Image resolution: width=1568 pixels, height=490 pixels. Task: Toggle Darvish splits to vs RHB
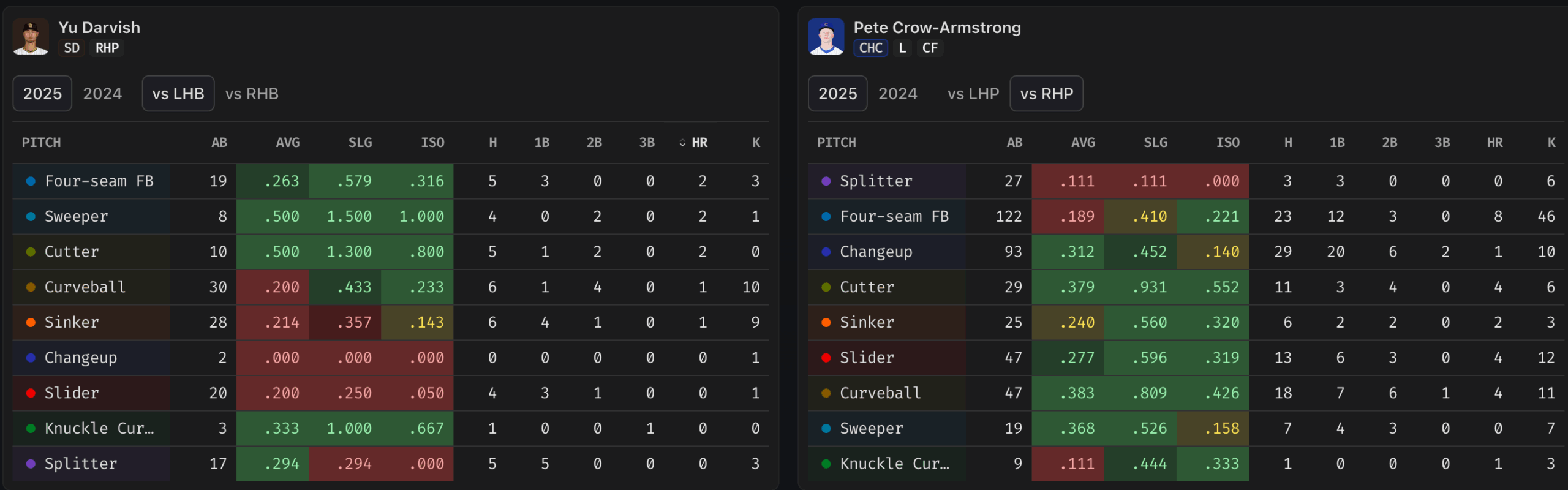pos(252,94)
